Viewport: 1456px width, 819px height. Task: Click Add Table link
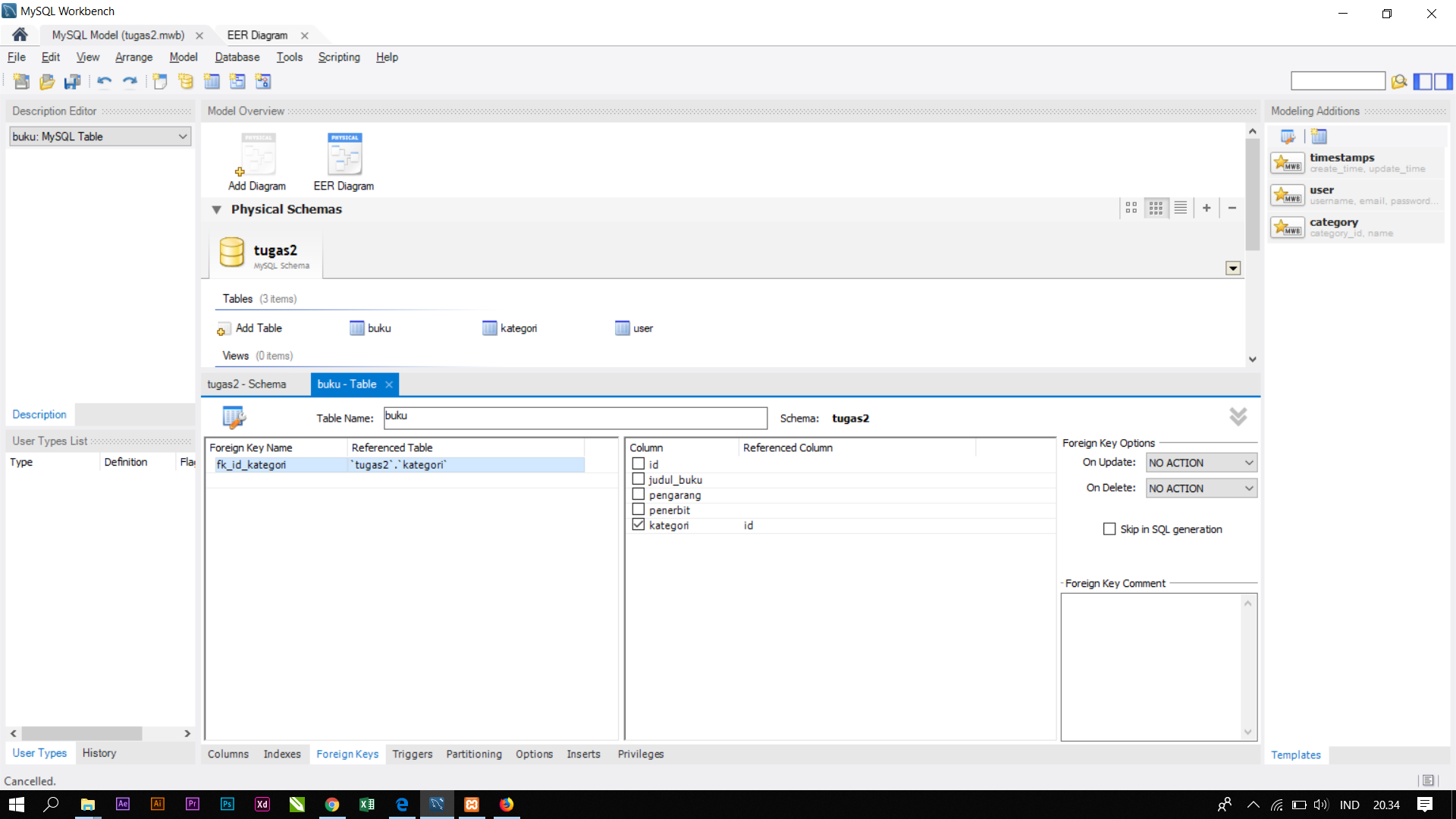[x=258, y=328]
